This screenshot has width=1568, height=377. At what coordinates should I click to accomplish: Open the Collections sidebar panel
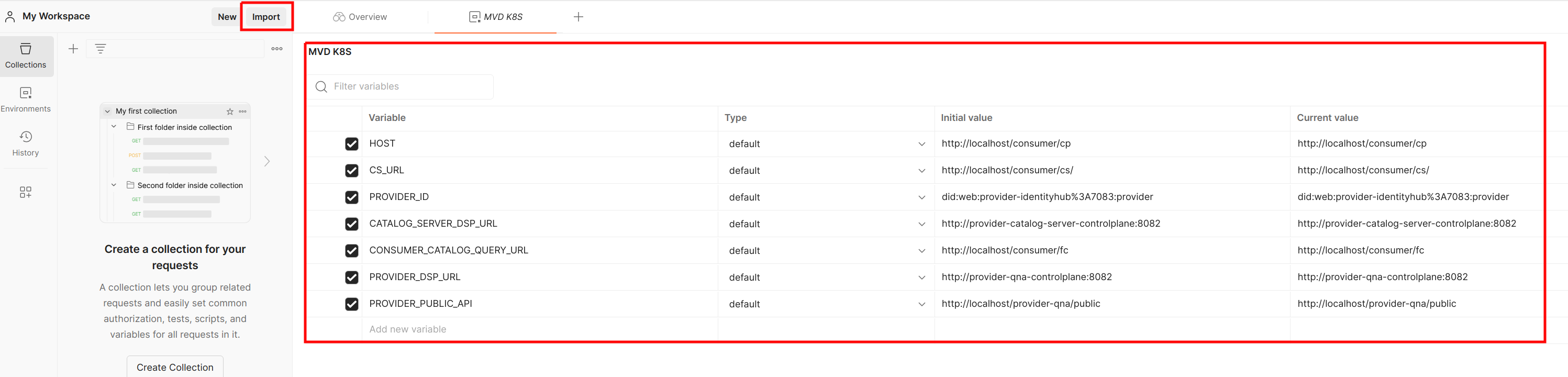click(26, 56)
